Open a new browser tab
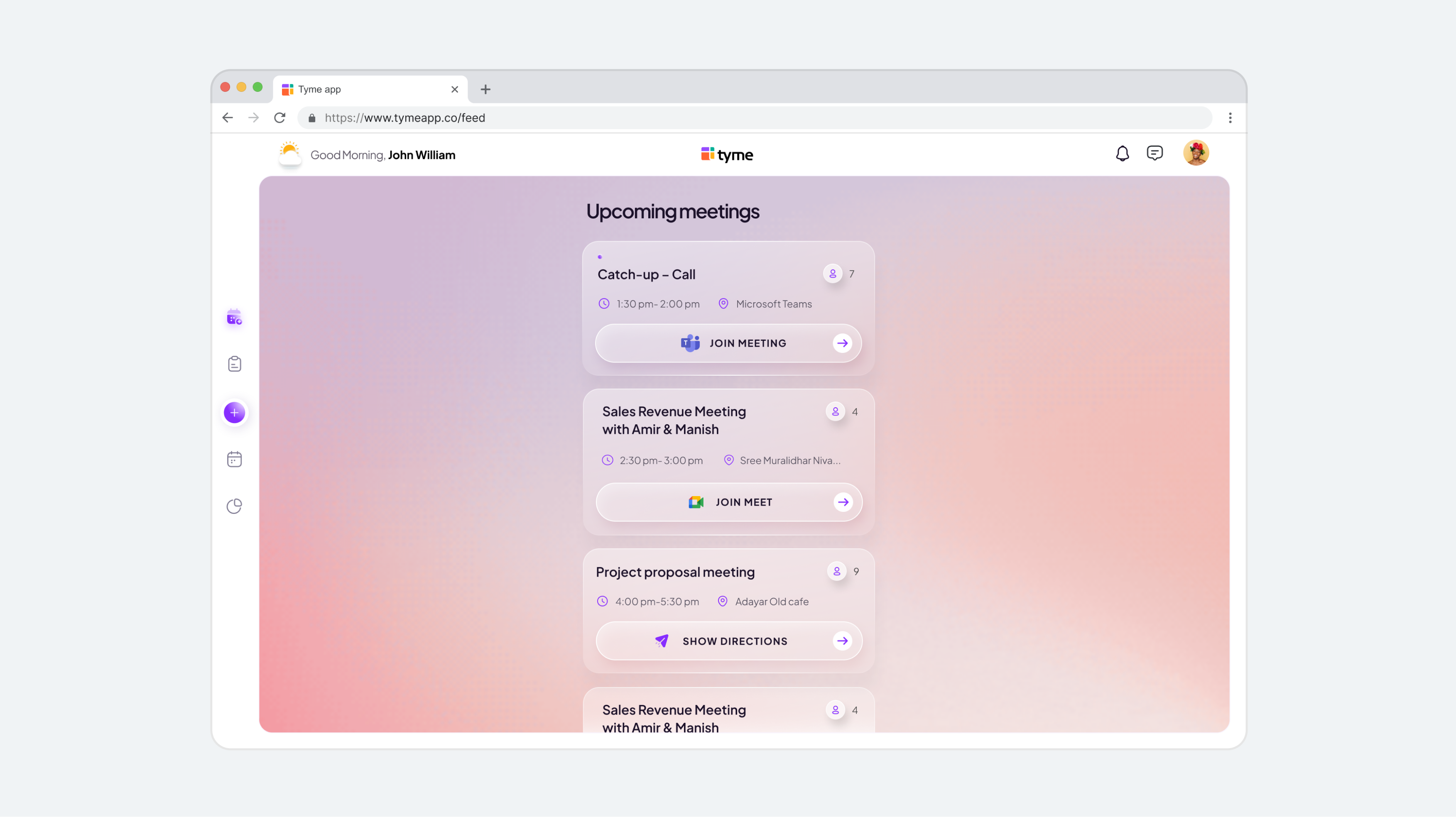Image resolution: width=1456 pixels, height=817 pixels. pos(485,89)
